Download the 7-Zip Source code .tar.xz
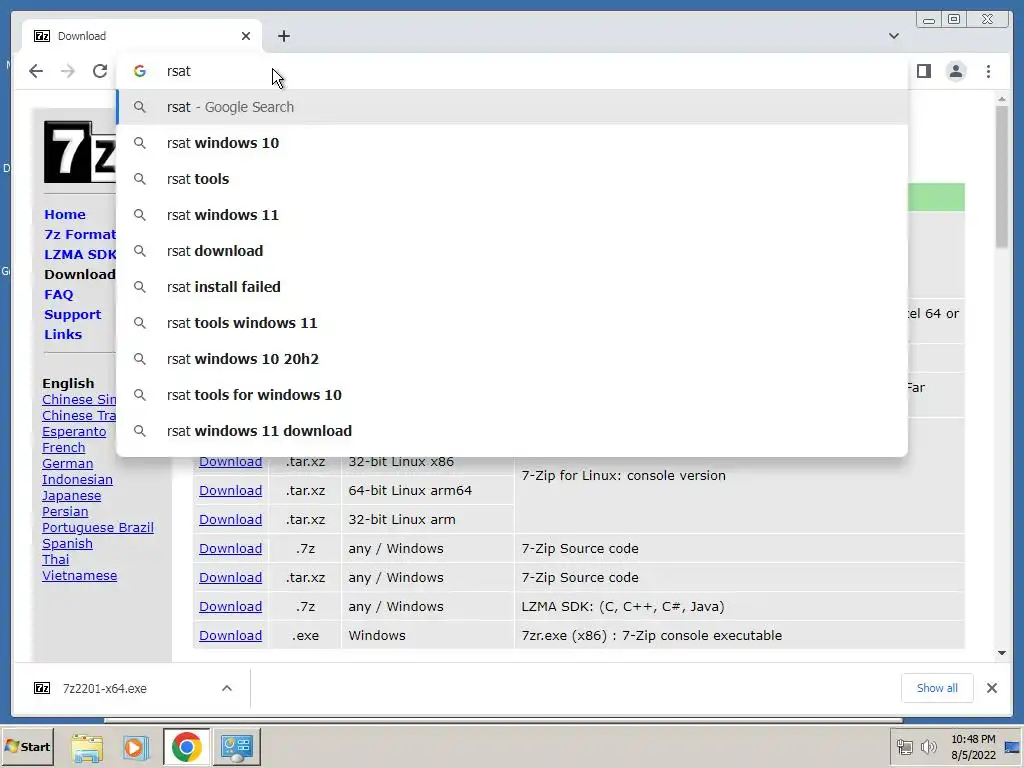The height and width of the screenshot is (768, 1024). pyautogui.click(x=231, y=578)
